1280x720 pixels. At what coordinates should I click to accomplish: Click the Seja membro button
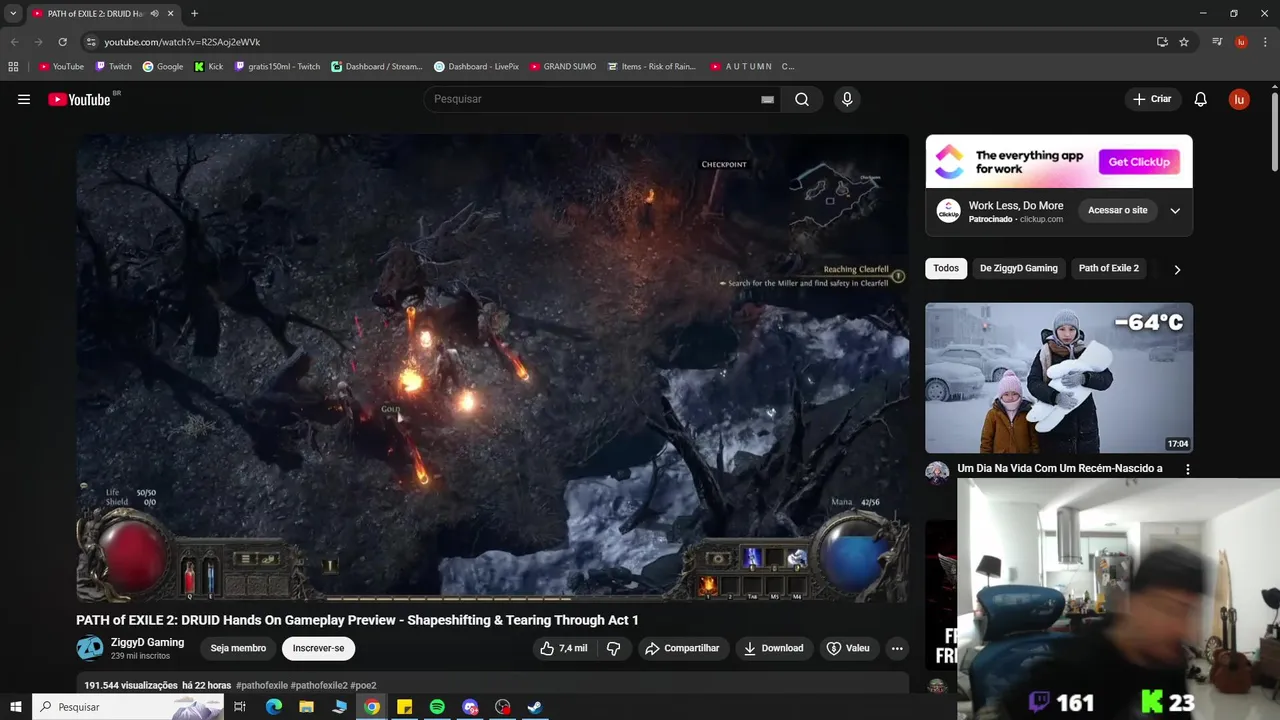click(238, 648)
